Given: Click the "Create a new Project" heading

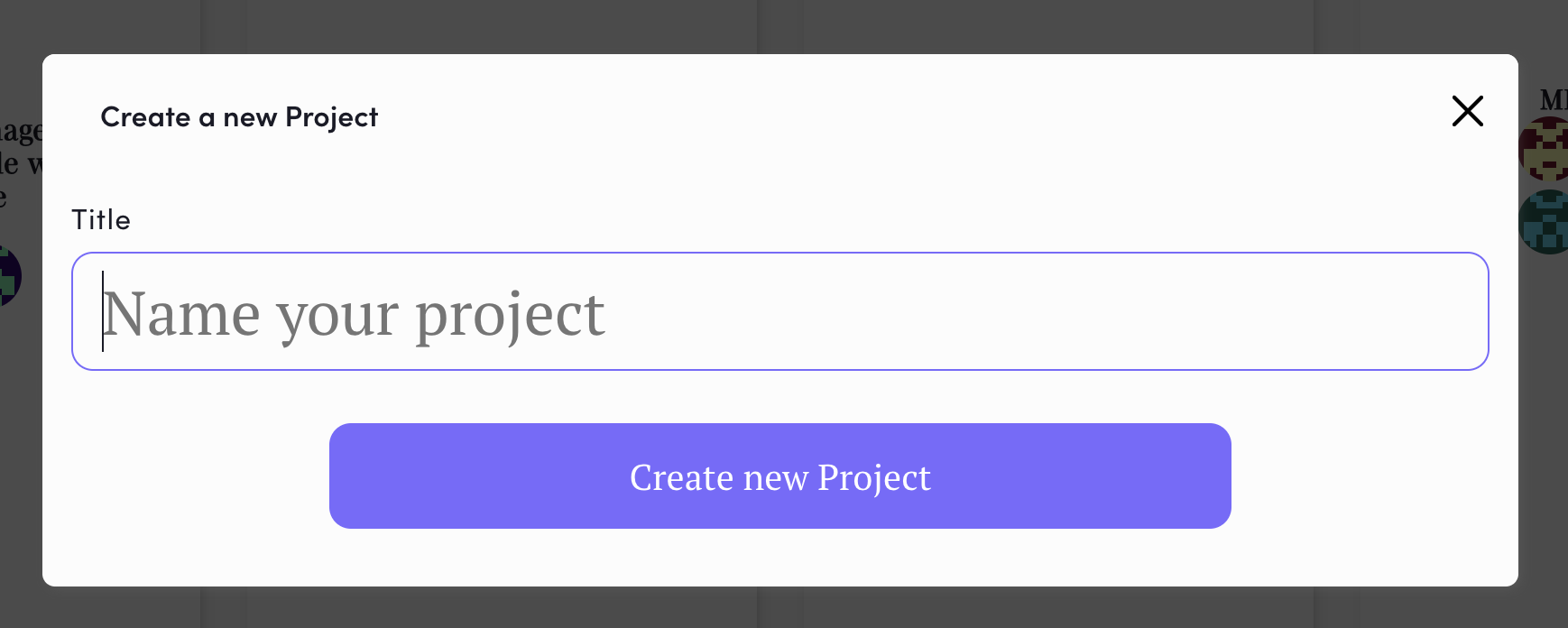Looking at the screenshot, I should point(239,117).
